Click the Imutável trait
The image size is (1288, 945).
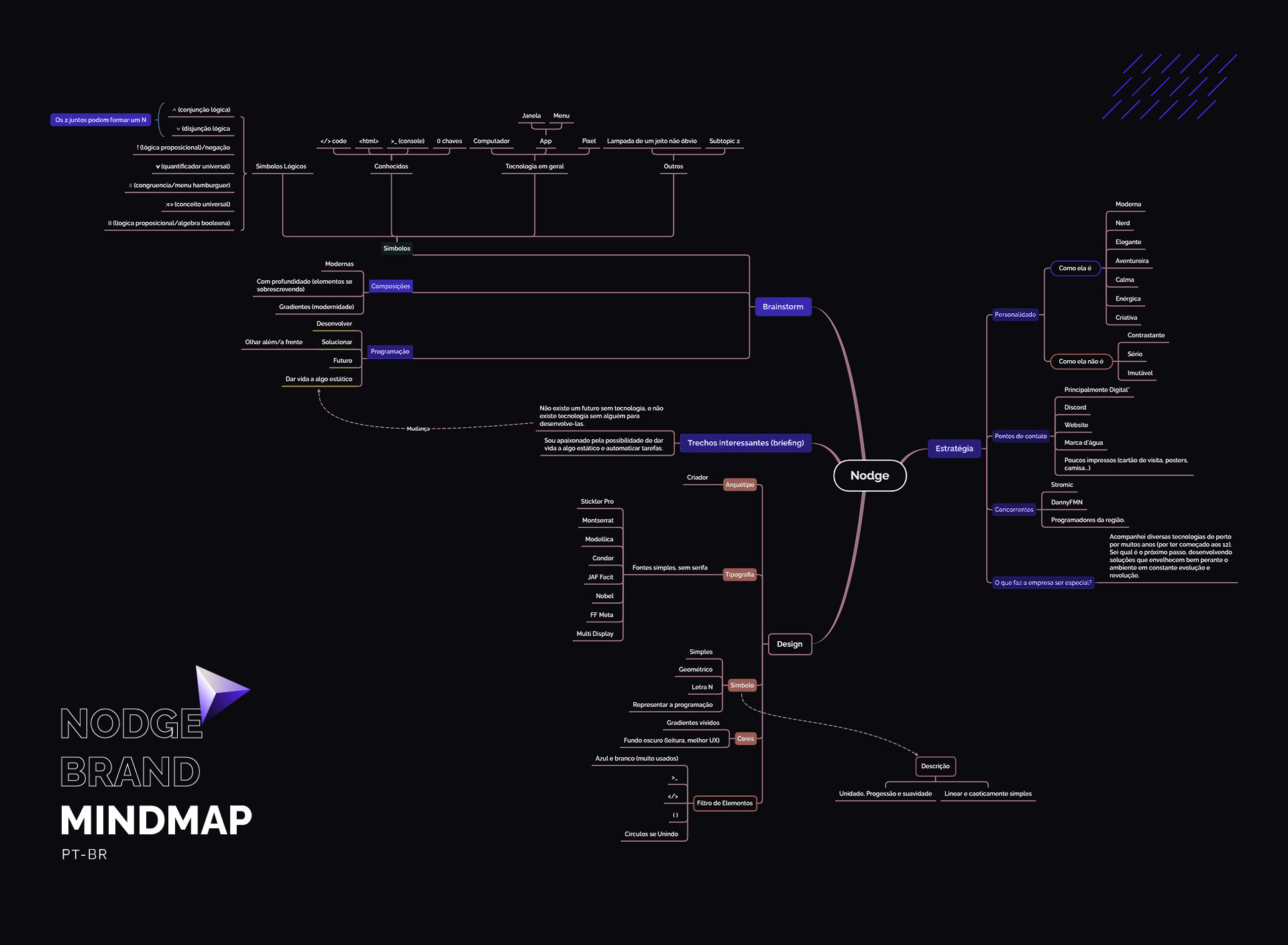(x=1140, y=373)
